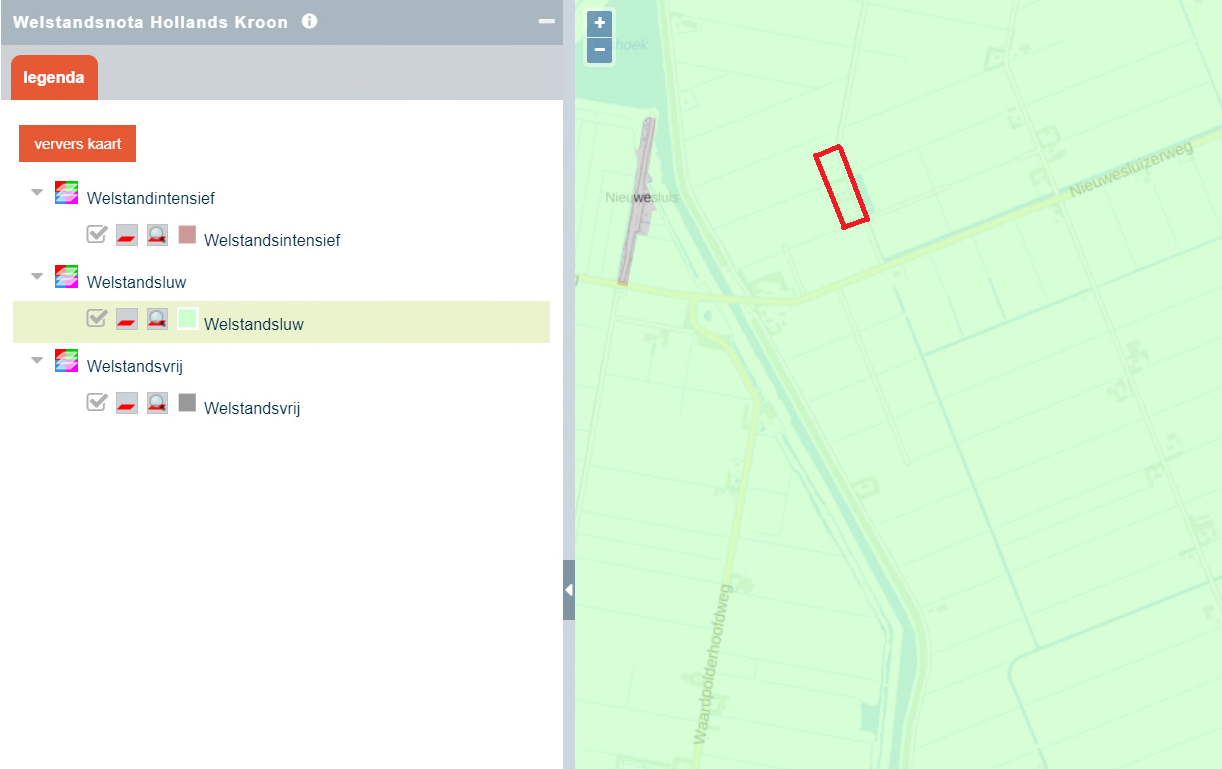Toggle the Welstandsvrij layer checkbox
Viewport: 1222px width, 769px height.
[97, 402]
